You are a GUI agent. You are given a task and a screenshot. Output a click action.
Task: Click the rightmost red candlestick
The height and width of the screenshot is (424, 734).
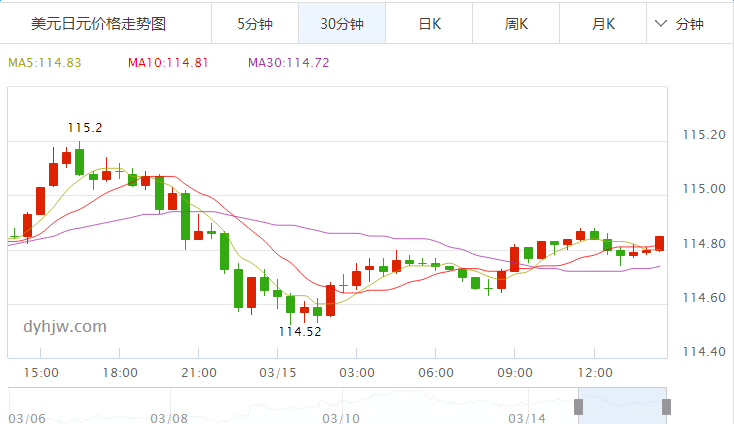pyautogui.click(x=660, y=243)
